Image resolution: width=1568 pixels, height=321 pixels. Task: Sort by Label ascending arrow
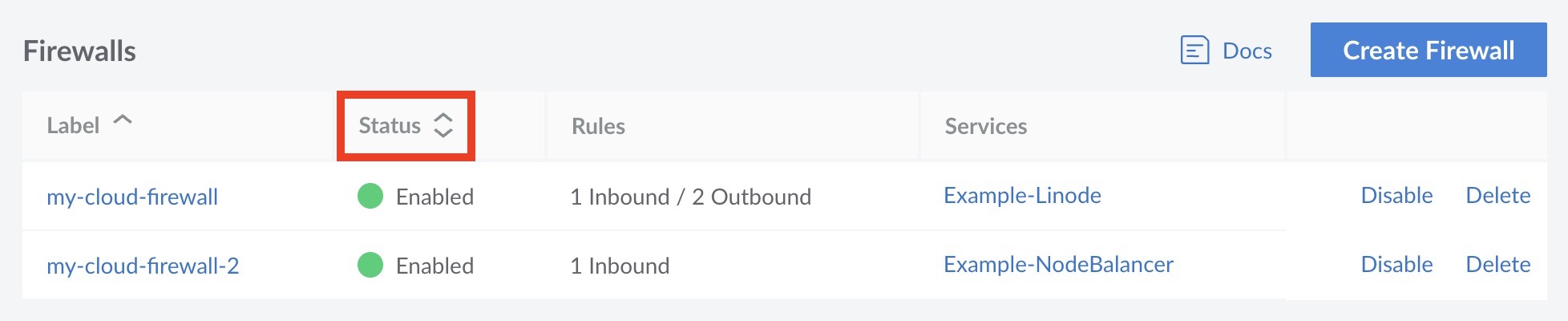point(123,120)
